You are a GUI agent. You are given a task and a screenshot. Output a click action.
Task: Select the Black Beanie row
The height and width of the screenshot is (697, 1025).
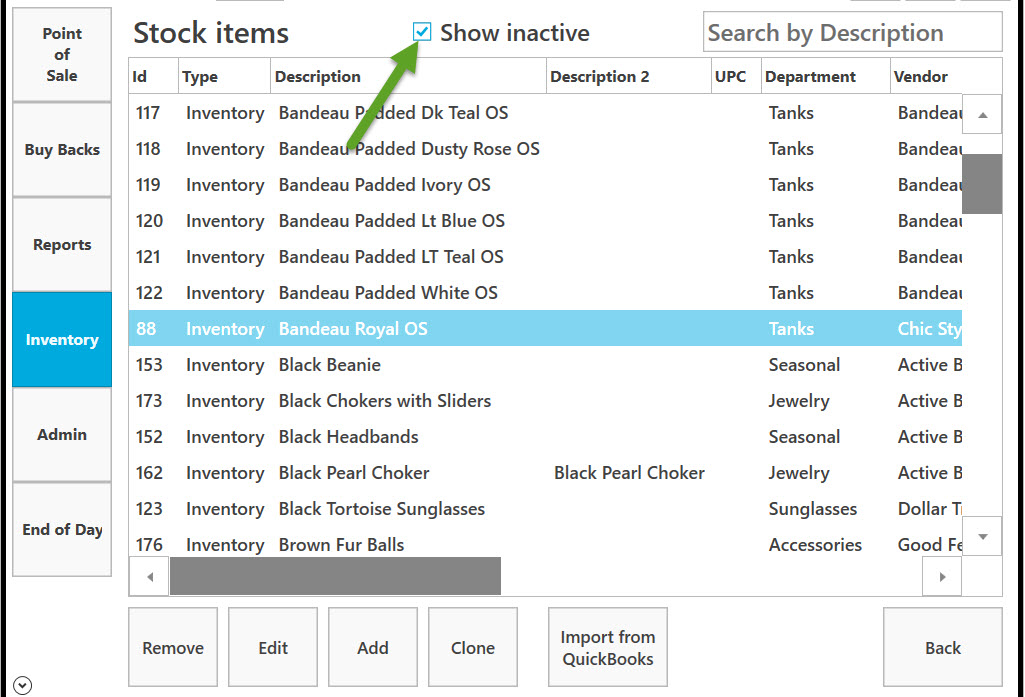[545, 365]
